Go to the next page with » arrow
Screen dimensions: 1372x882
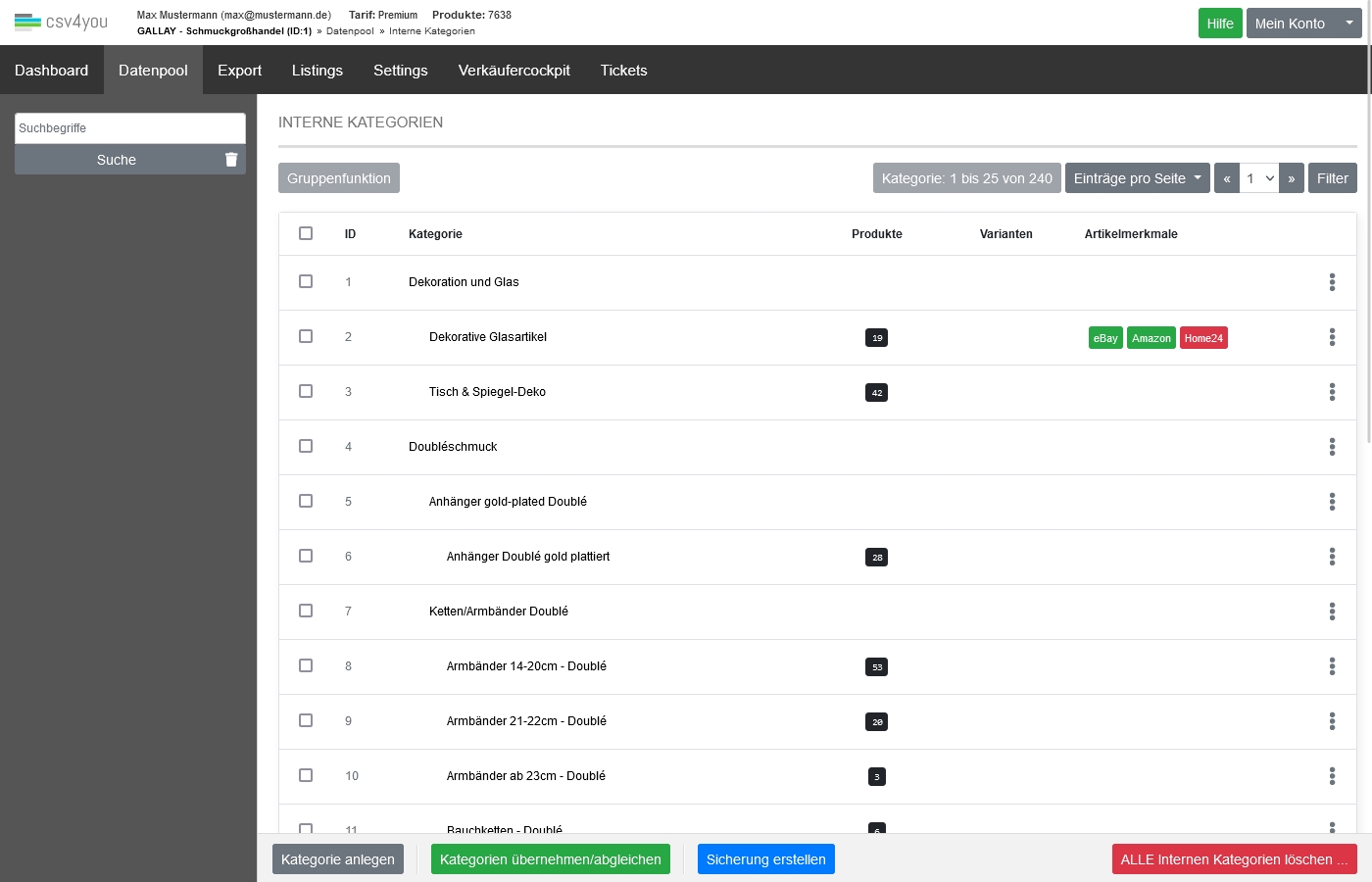point(1292,178)
